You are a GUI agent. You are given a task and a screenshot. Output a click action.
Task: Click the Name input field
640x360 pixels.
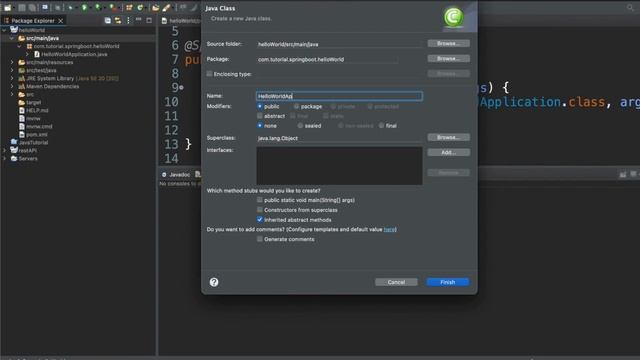tap(339, 96)
